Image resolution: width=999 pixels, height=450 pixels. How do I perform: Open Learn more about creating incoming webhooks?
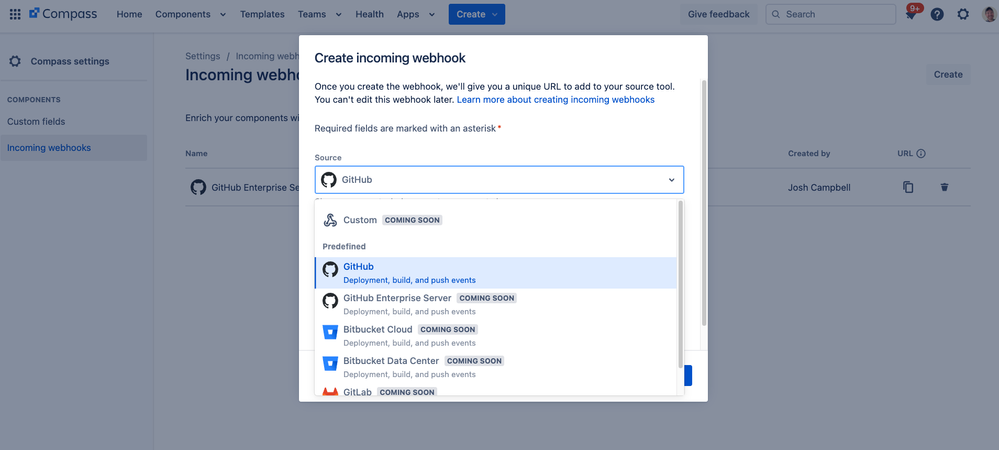(x=556, y=100)
